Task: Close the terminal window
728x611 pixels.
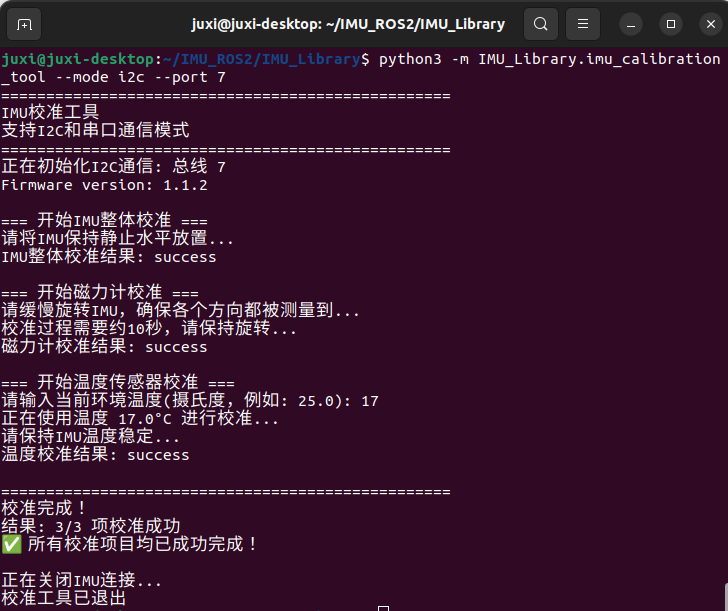Action: tap(711, 24)
